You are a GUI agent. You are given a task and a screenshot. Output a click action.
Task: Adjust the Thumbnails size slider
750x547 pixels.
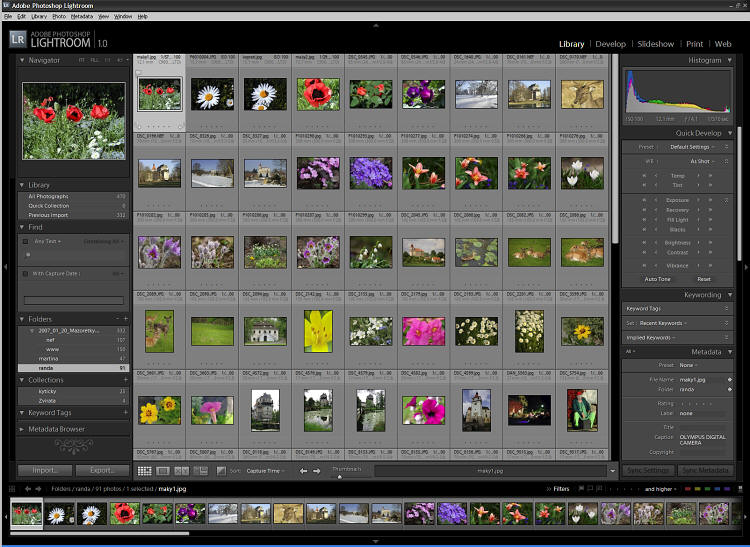point(340,476)
